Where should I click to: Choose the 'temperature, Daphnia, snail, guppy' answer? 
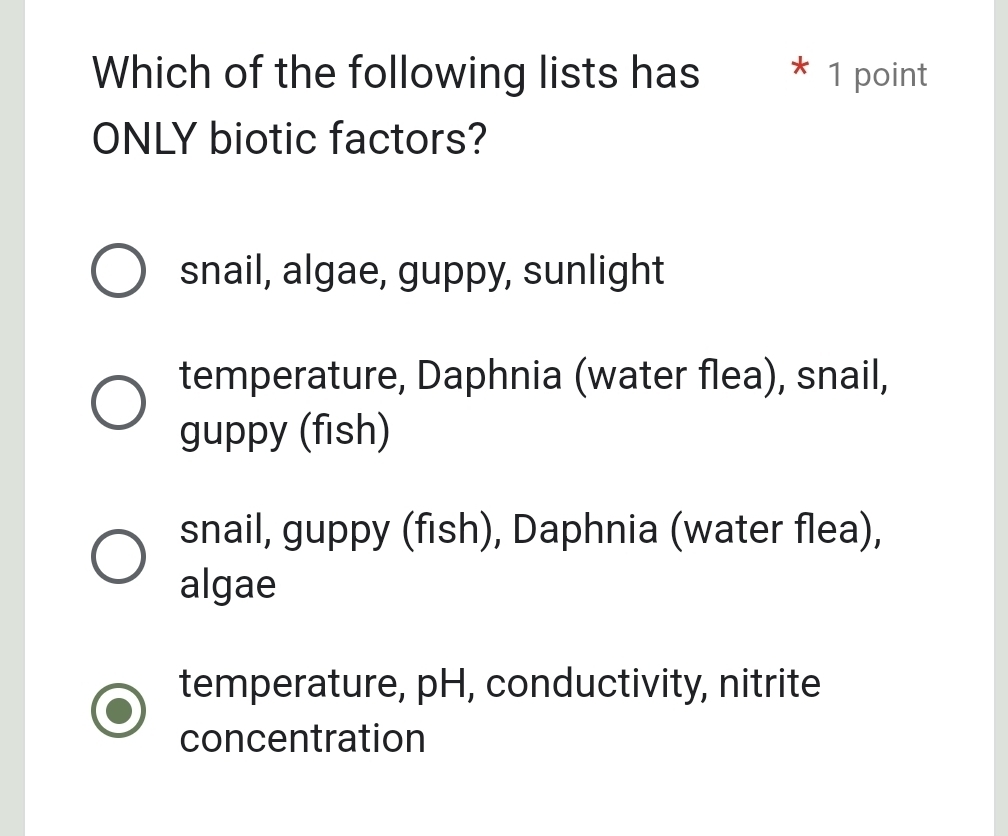(x=118, y=402)
